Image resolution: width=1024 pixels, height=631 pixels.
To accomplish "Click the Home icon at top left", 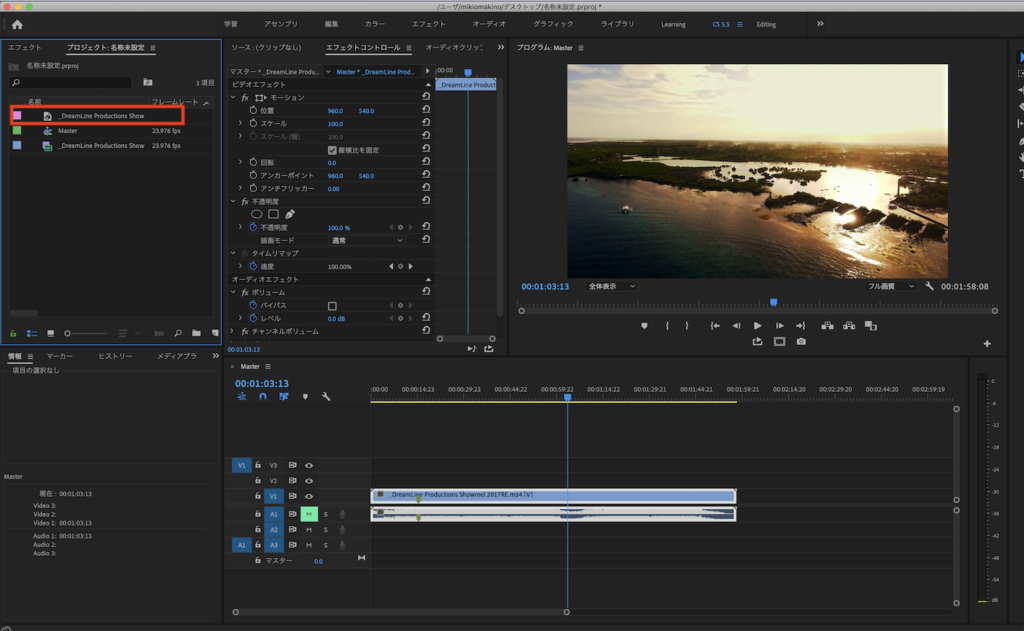I will [x=16, y=24].
